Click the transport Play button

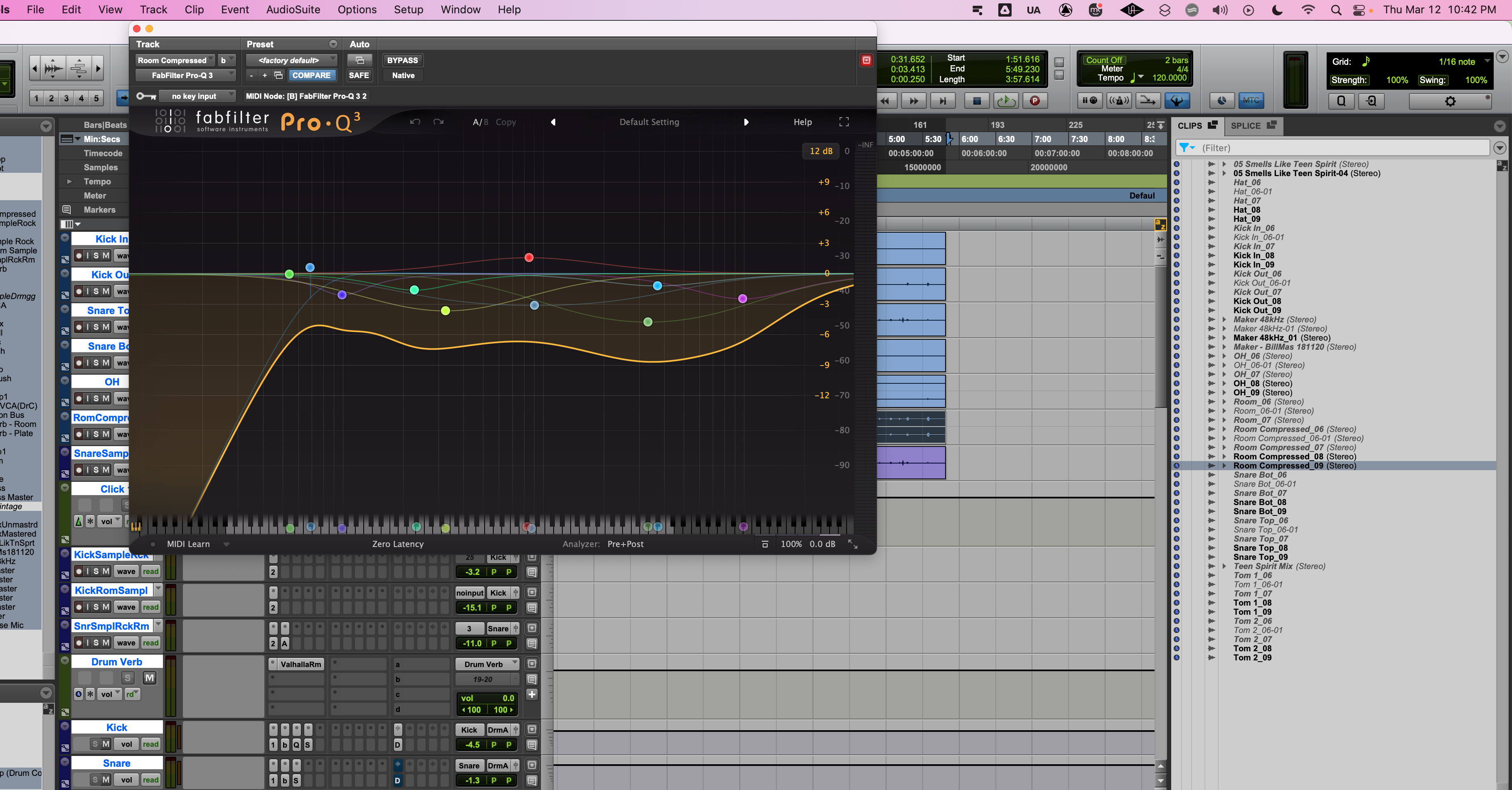[x=1006, y=101]
